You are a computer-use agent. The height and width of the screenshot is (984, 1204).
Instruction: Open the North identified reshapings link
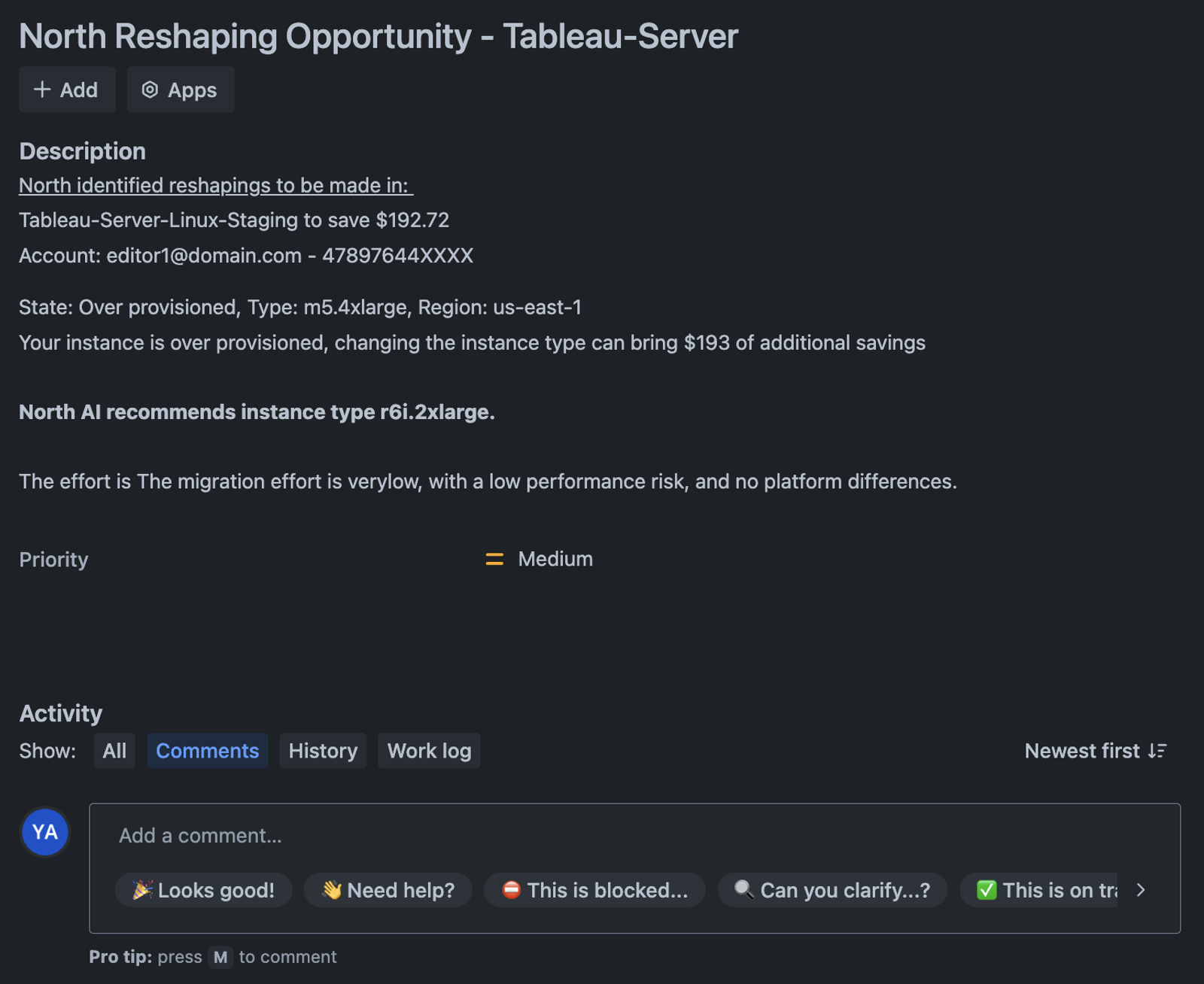(x=216, y=185)
